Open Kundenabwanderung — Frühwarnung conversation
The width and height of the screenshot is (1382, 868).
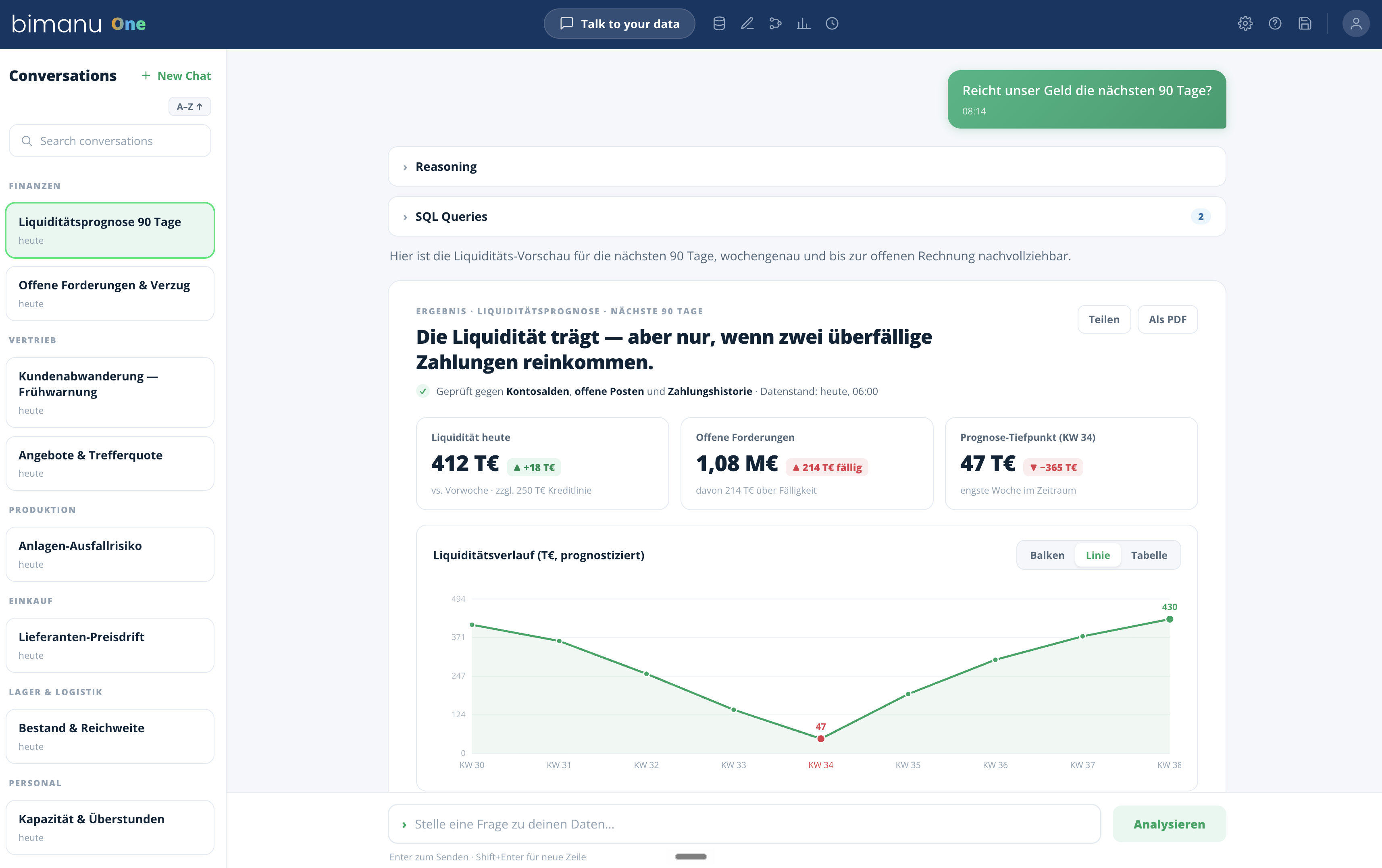pyautogui.click(x=110, y=392)
